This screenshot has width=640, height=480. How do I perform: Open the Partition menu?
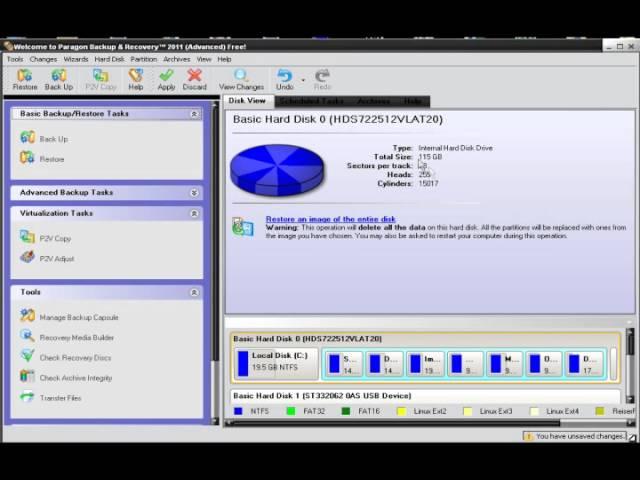pos(144,59)
